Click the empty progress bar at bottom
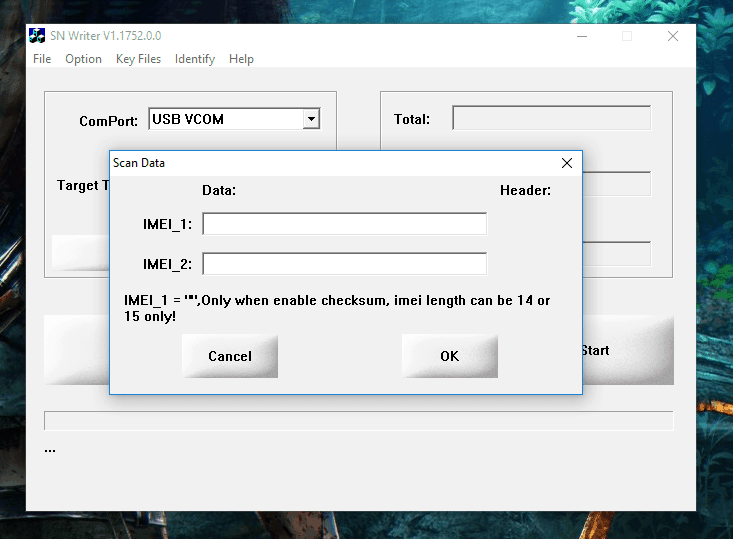 [x=358, y=421]
